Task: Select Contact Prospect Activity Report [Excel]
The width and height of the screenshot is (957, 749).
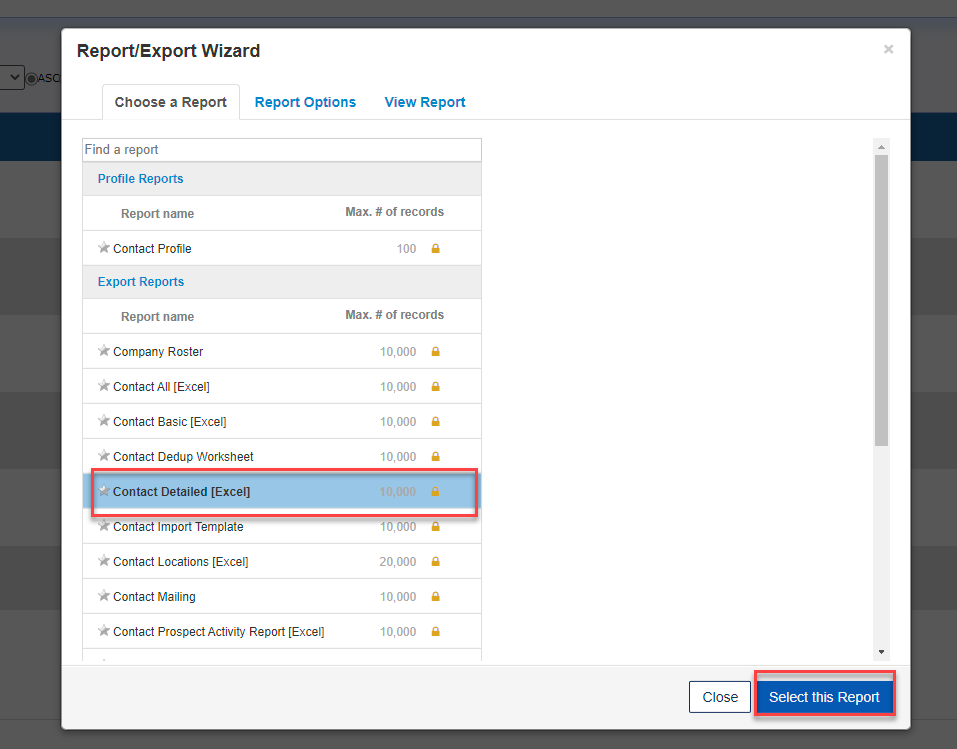Action: point(218,632)
